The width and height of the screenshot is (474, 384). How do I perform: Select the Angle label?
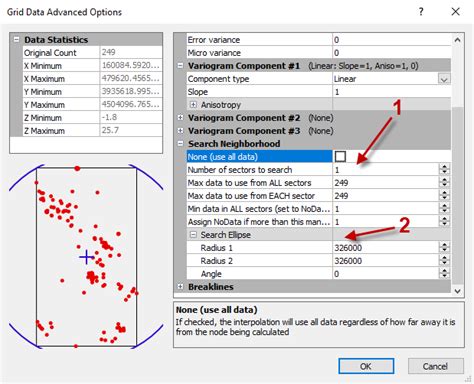pos(211,274)
